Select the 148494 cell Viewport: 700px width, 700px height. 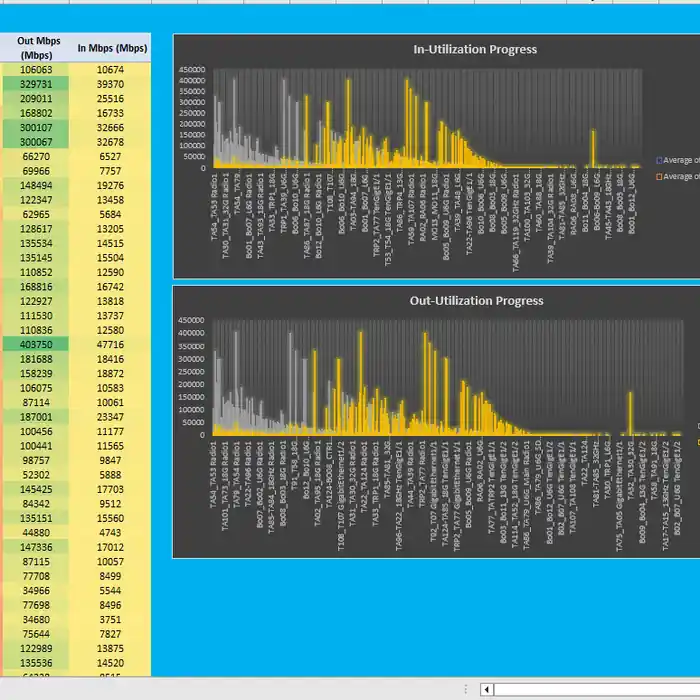coord(36,186)
